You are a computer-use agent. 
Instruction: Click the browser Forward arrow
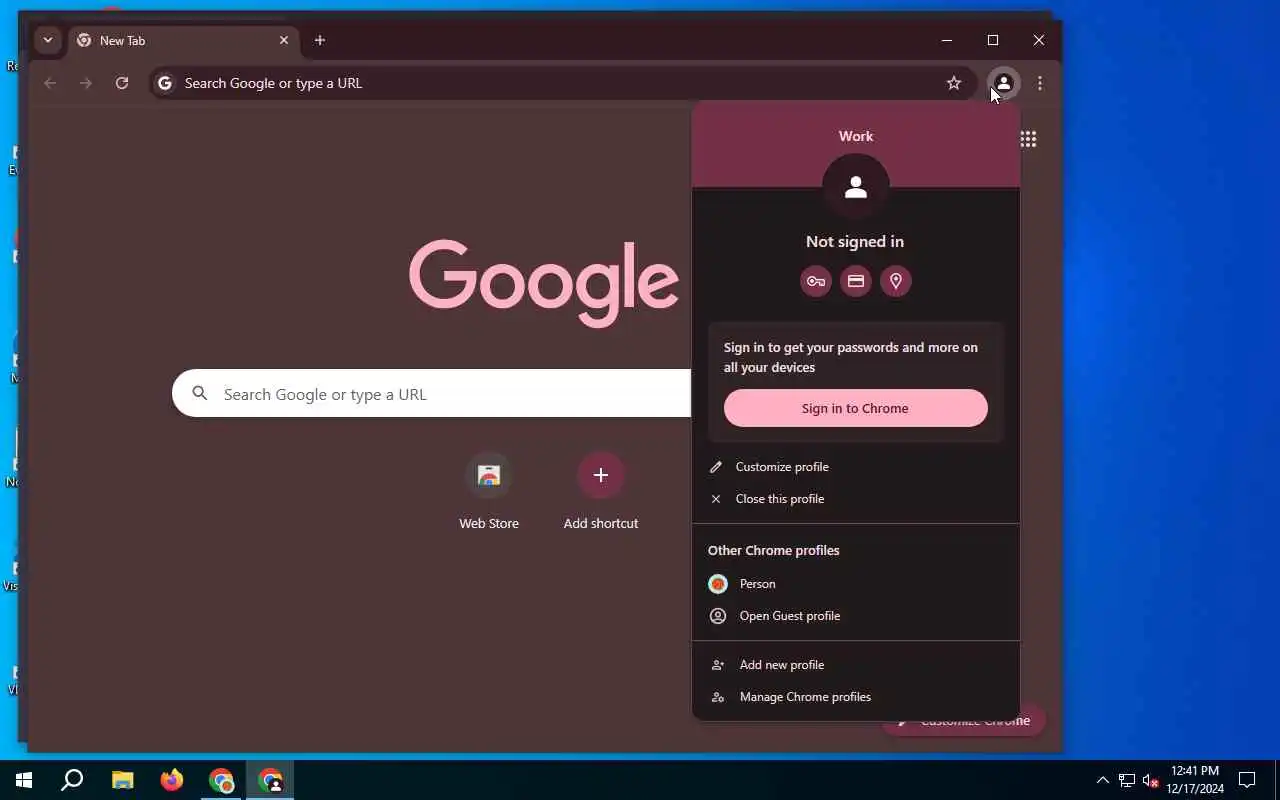click(86, 83)
